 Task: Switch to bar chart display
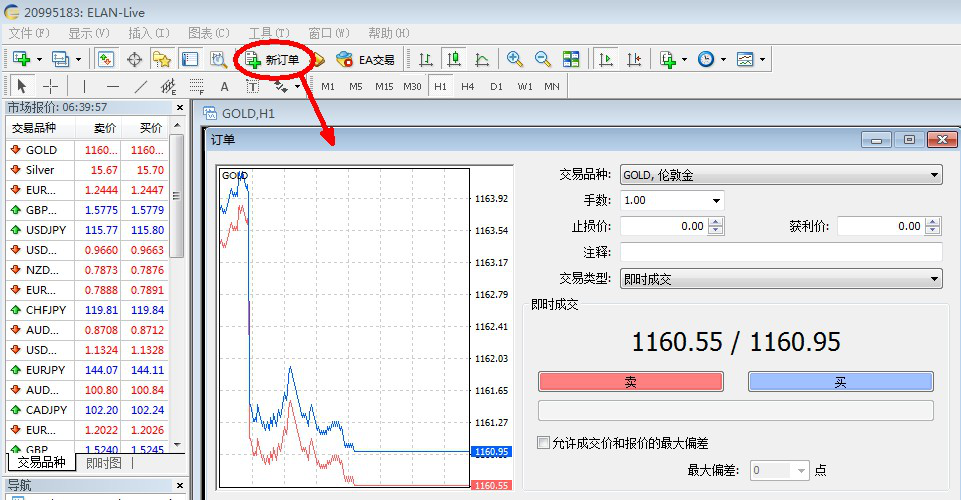(425, 59)
